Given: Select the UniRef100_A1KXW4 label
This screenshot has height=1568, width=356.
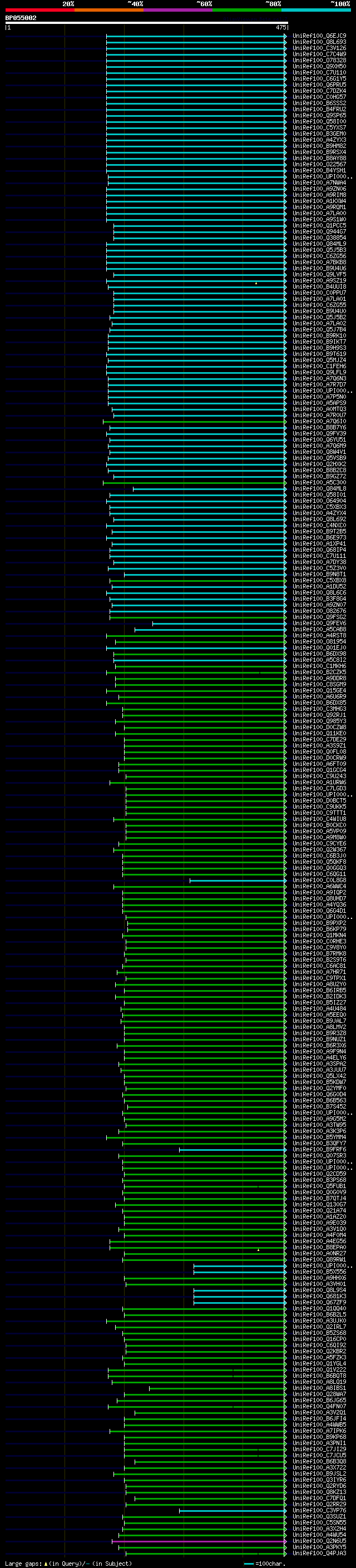Looking at the screenshot, I should 319,201.
